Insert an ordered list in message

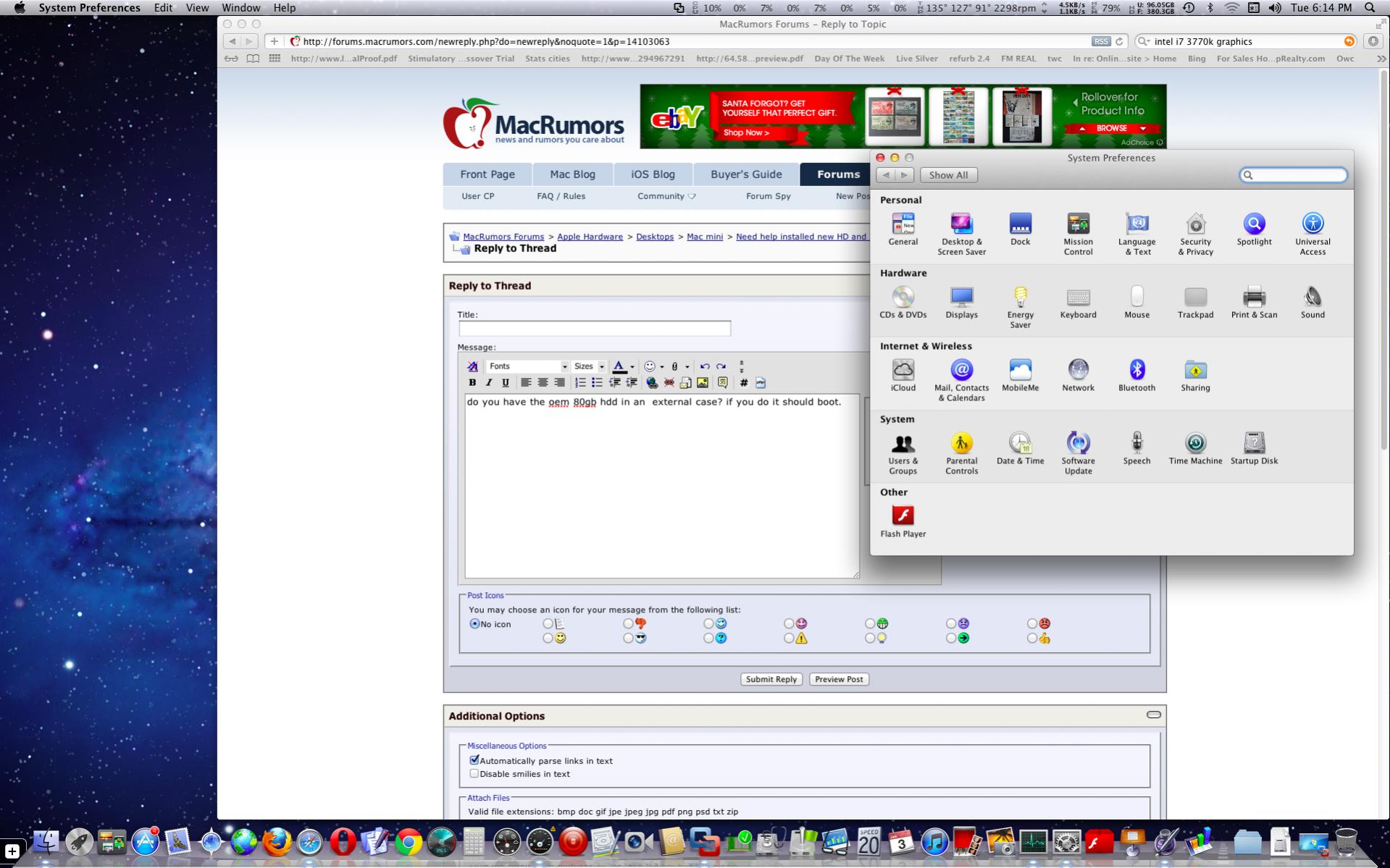point(580,382)
